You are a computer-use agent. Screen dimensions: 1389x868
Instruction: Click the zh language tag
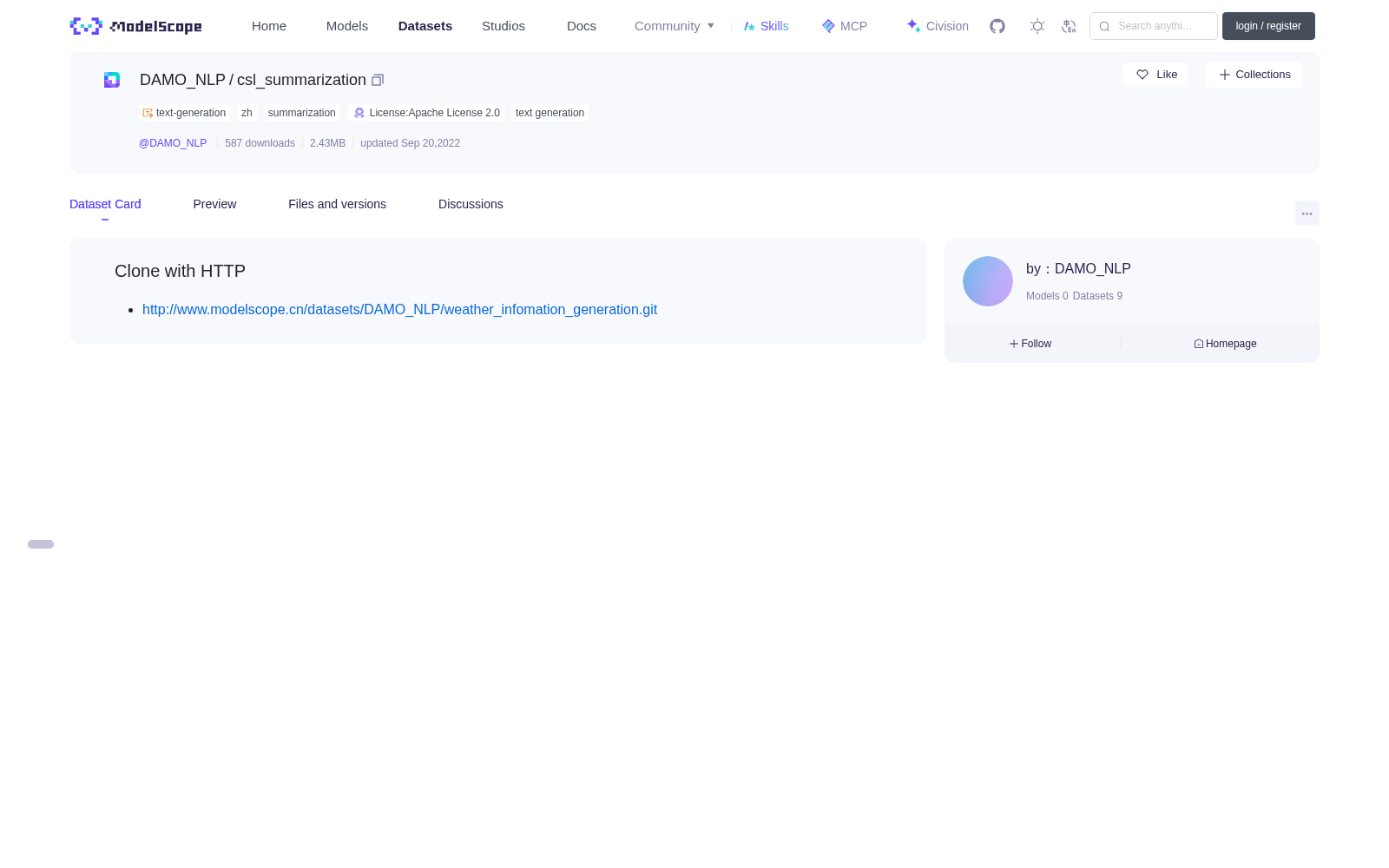pyautogui.click(x=247, y=113)
